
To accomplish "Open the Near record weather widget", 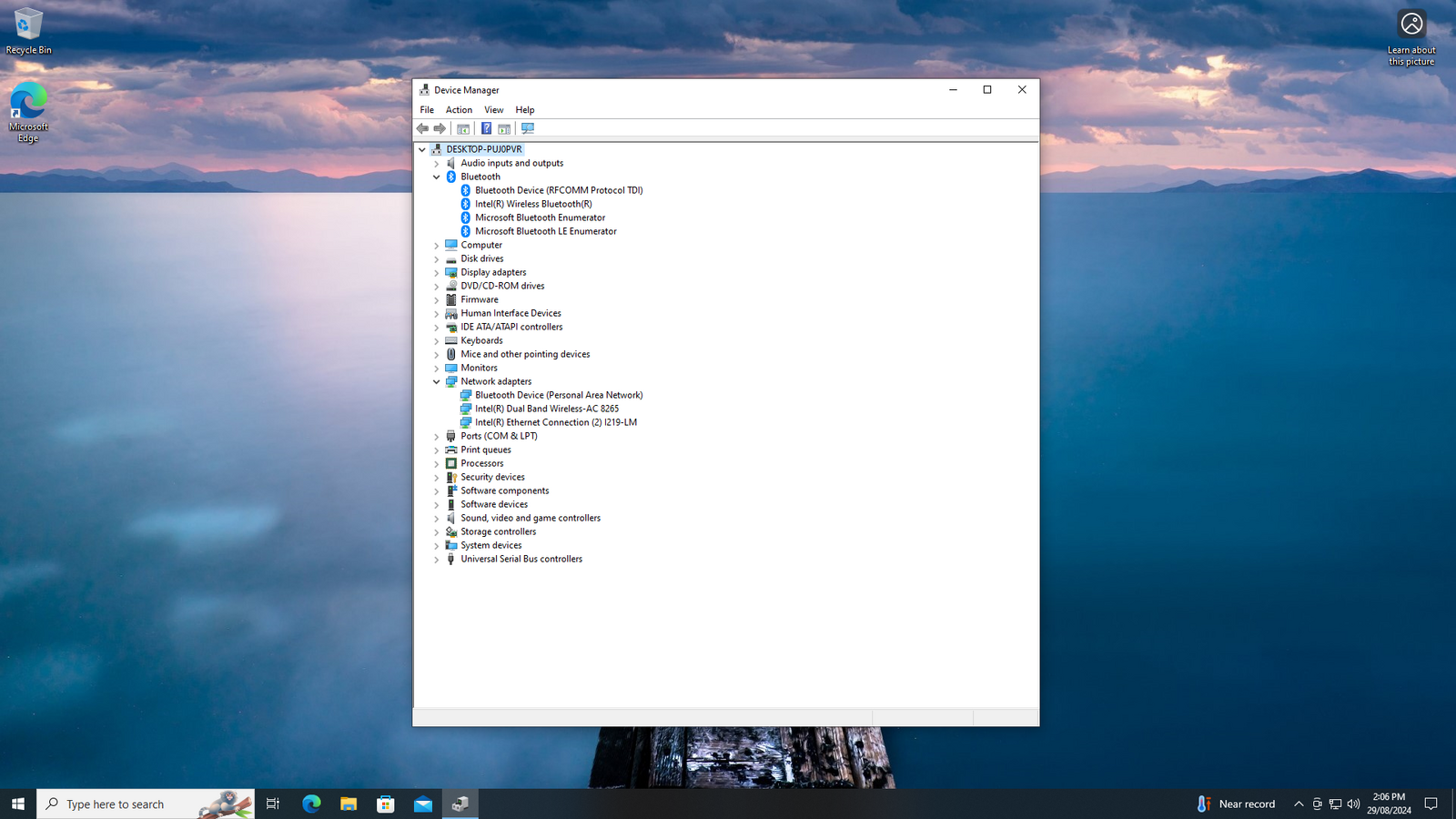I will coord(1236,804).
